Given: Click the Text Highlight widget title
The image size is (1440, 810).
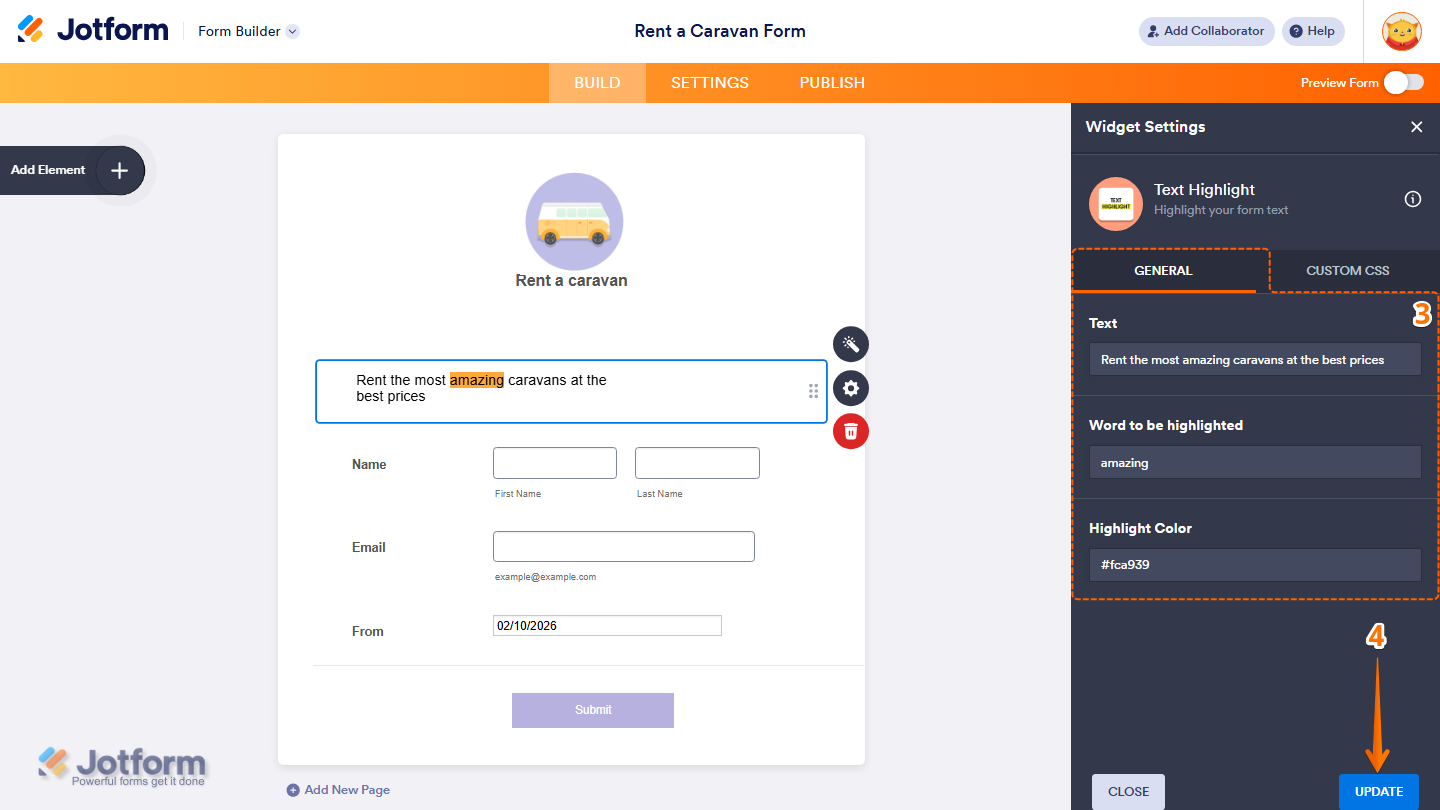Looking at the screenshot, I should [x=1204, y=190].
